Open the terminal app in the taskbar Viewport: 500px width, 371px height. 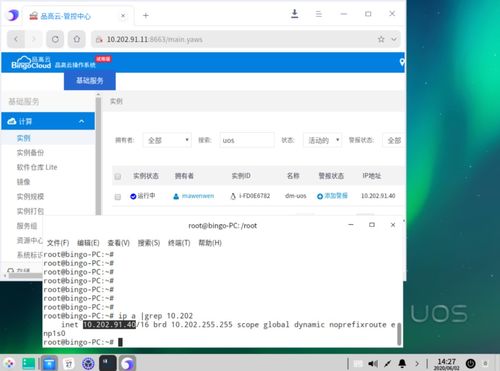tap(108, 363)
